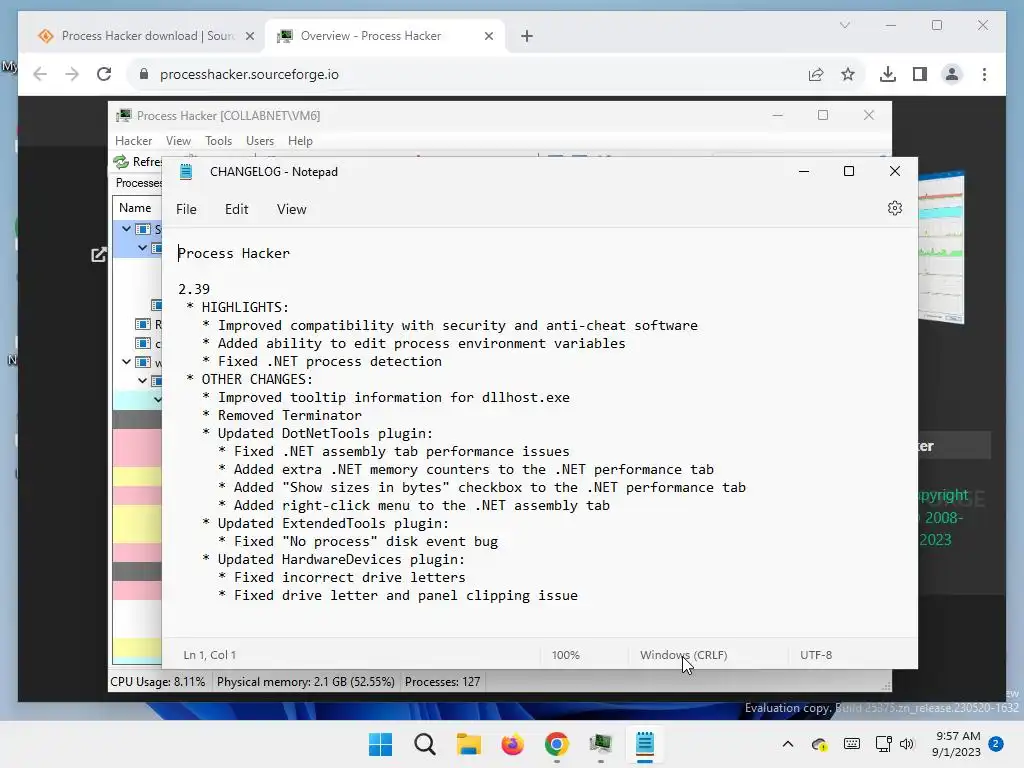Image resolution: width=1024 pixels, height=768 pixels.
Task: Collapse the first process tree node
Action: (126, 229)
